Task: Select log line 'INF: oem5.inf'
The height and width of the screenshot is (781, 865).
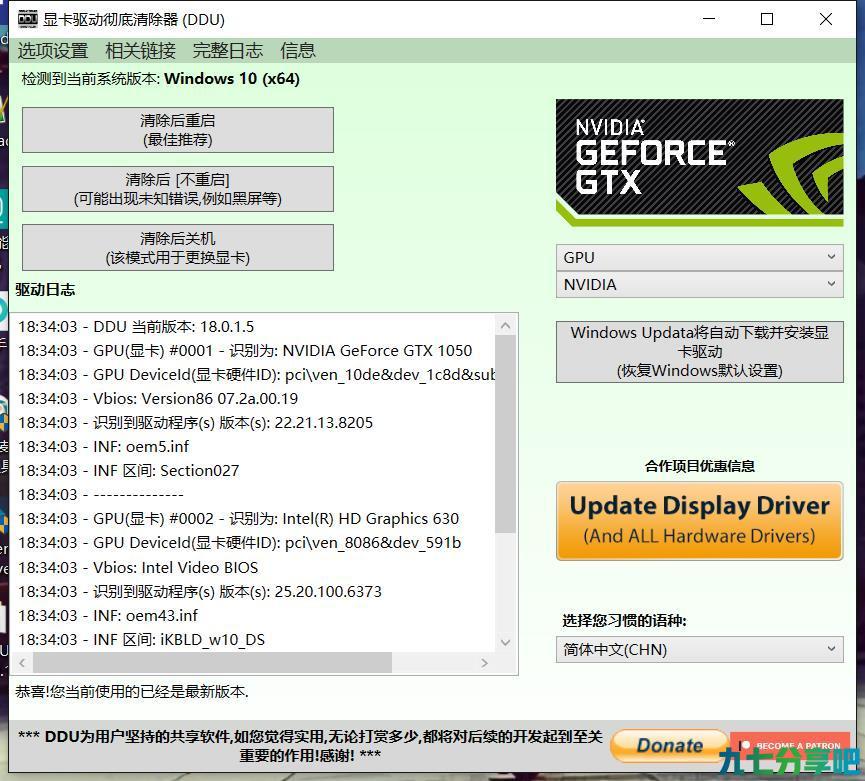Action: [103, 447]
